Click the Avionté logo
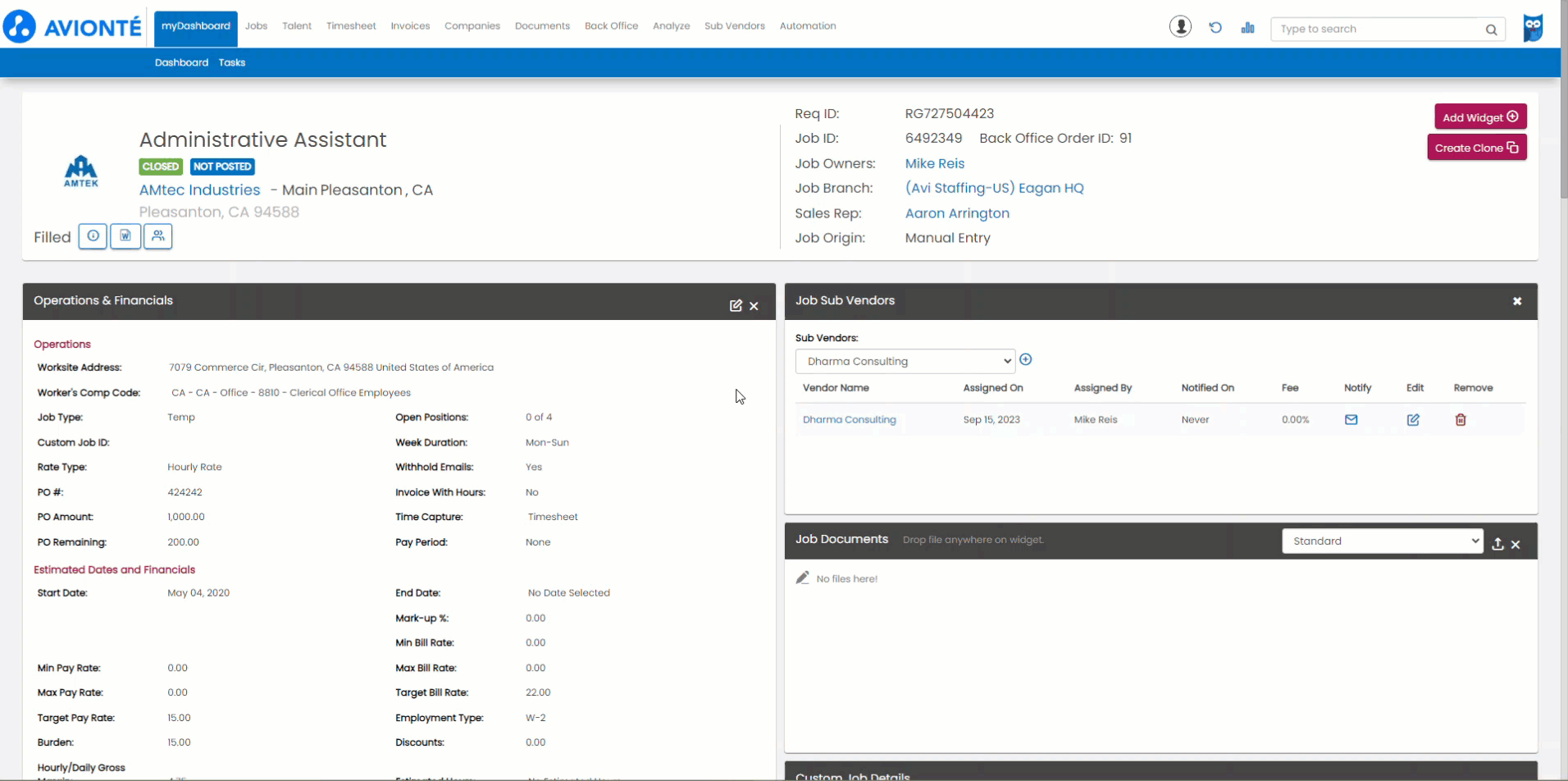This screenshot has height=781, width=1568. pyautogui.click(x=72, y=27)
